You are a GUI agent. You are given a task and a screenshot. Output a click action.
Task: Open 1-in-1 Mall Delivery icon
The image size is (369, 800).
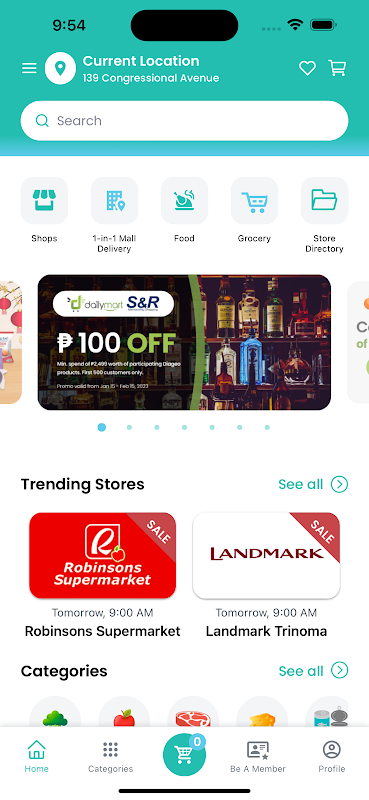(x=114, y=201)
